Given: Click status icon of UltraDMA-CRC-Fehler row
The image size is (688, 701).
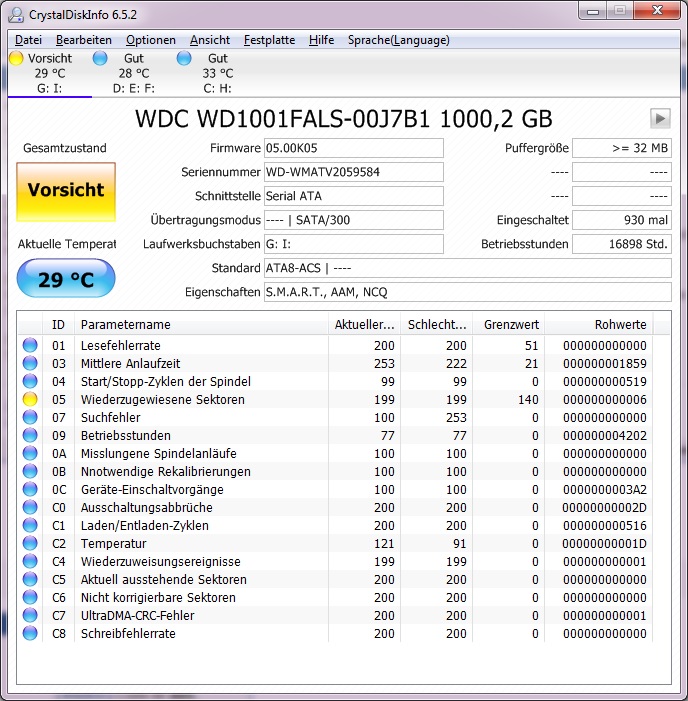Looking at the screenshot, I should (30, 615).
